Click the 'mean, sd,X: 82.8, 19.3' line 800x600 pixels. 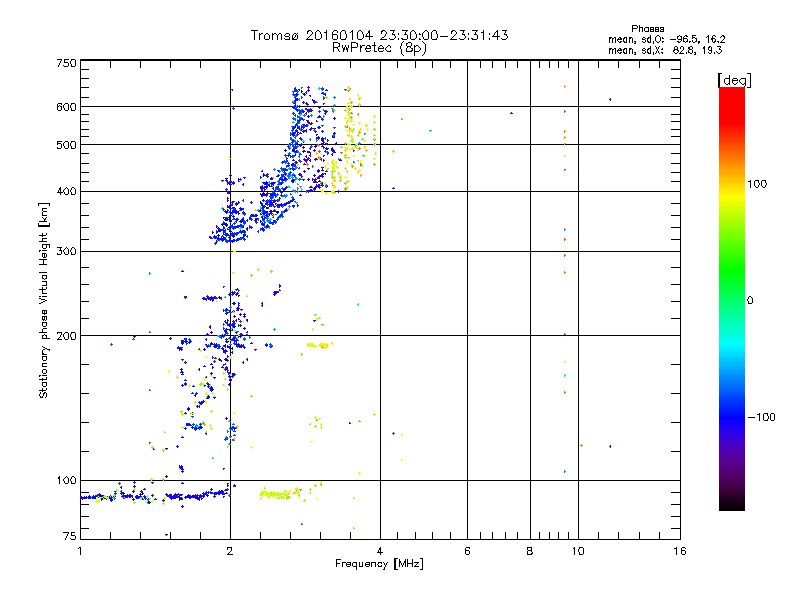(665, 50)
